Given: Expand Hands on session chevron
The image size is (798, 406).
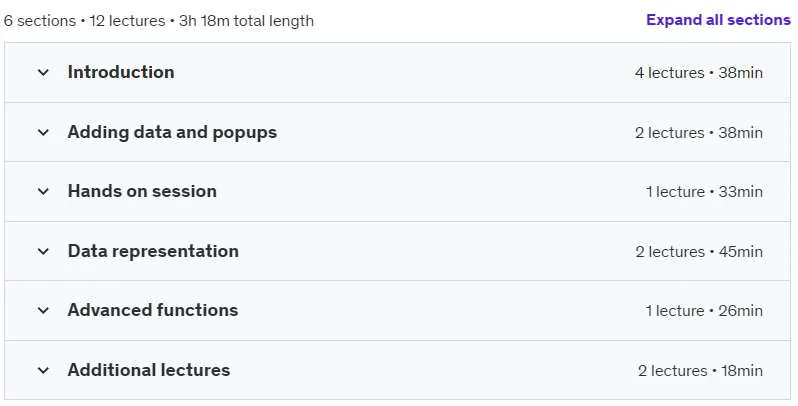Looking at the screenshot, I should pos(43,191).
